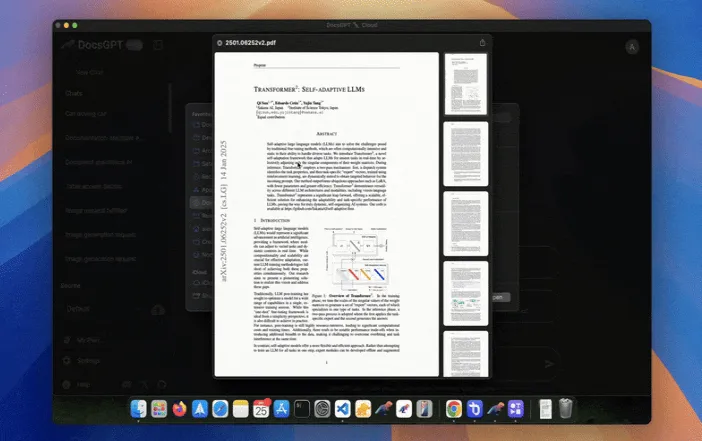The height and width of the screenshot is (441, 702).
Task: Open Launchpad in the Dock
Action: click(159, 408)
